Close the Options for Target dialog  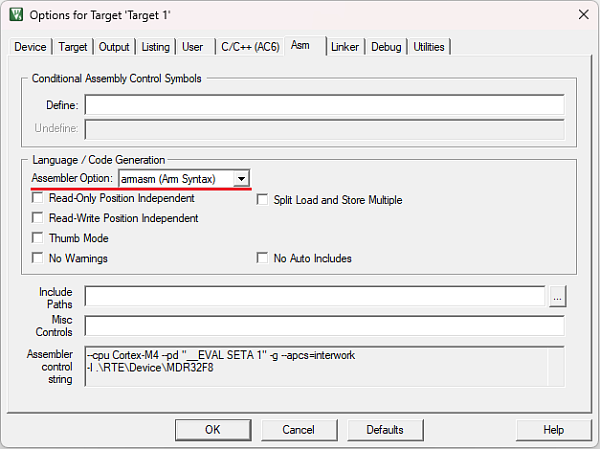tap(582, 14)
